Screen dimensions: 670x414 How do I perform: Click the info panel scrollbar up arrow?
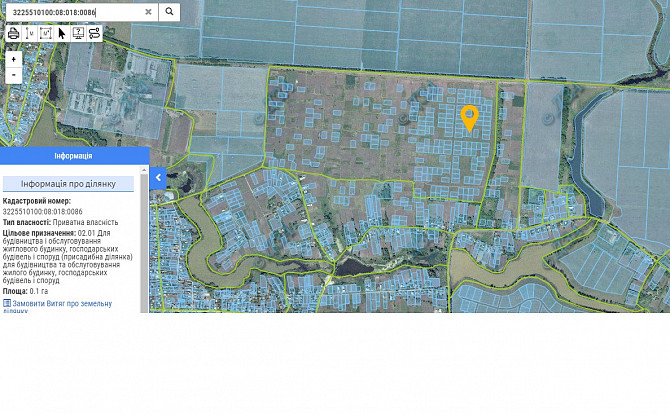click(x=144, y=170)
